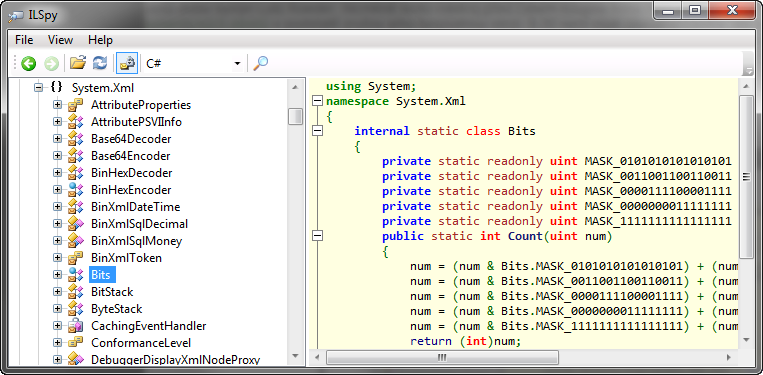Click the BitStack class icon
Viewport: 763px width, 375px height.
[x=75, y=292]
